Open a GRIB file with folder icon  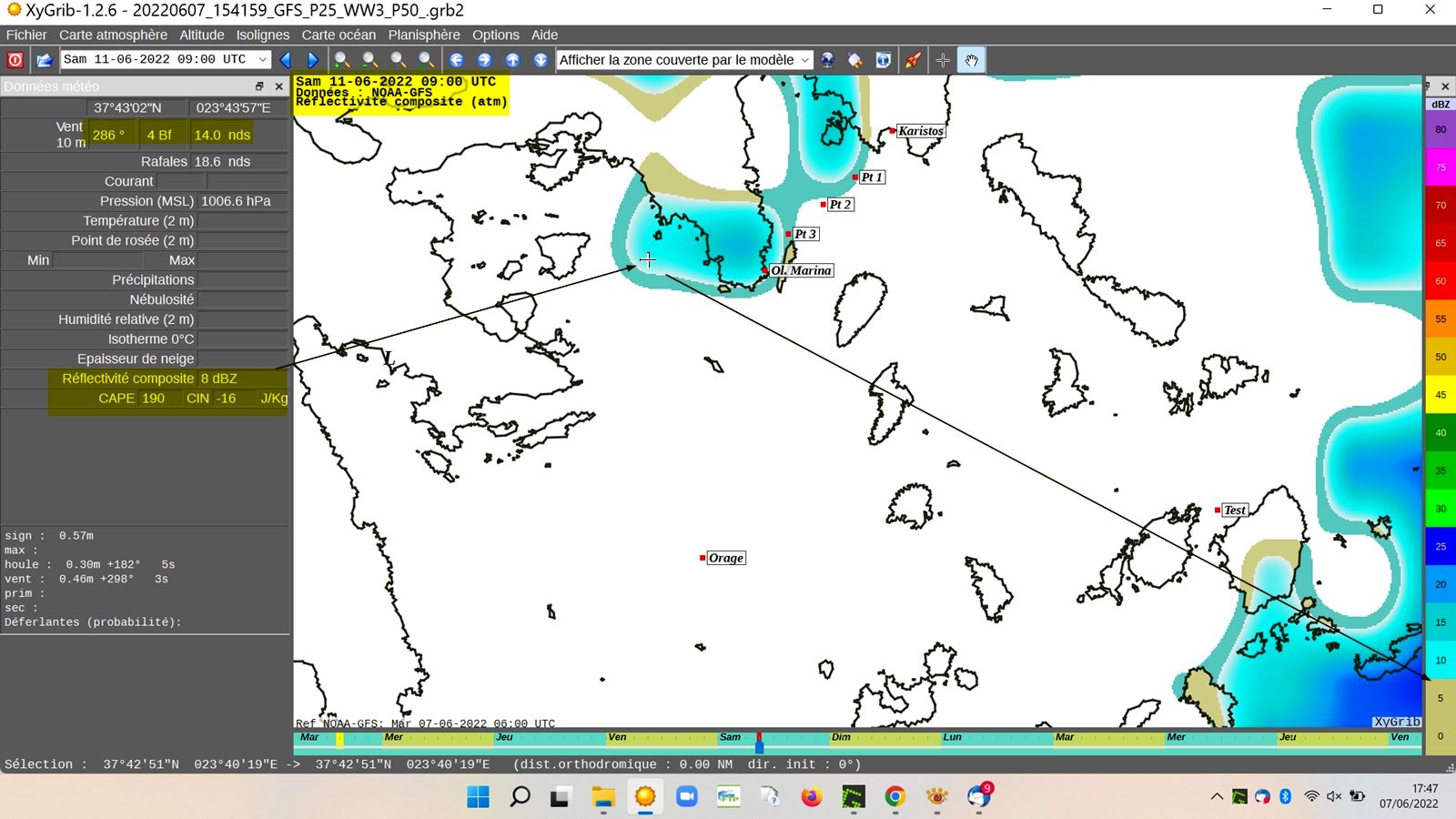[44, 60]
